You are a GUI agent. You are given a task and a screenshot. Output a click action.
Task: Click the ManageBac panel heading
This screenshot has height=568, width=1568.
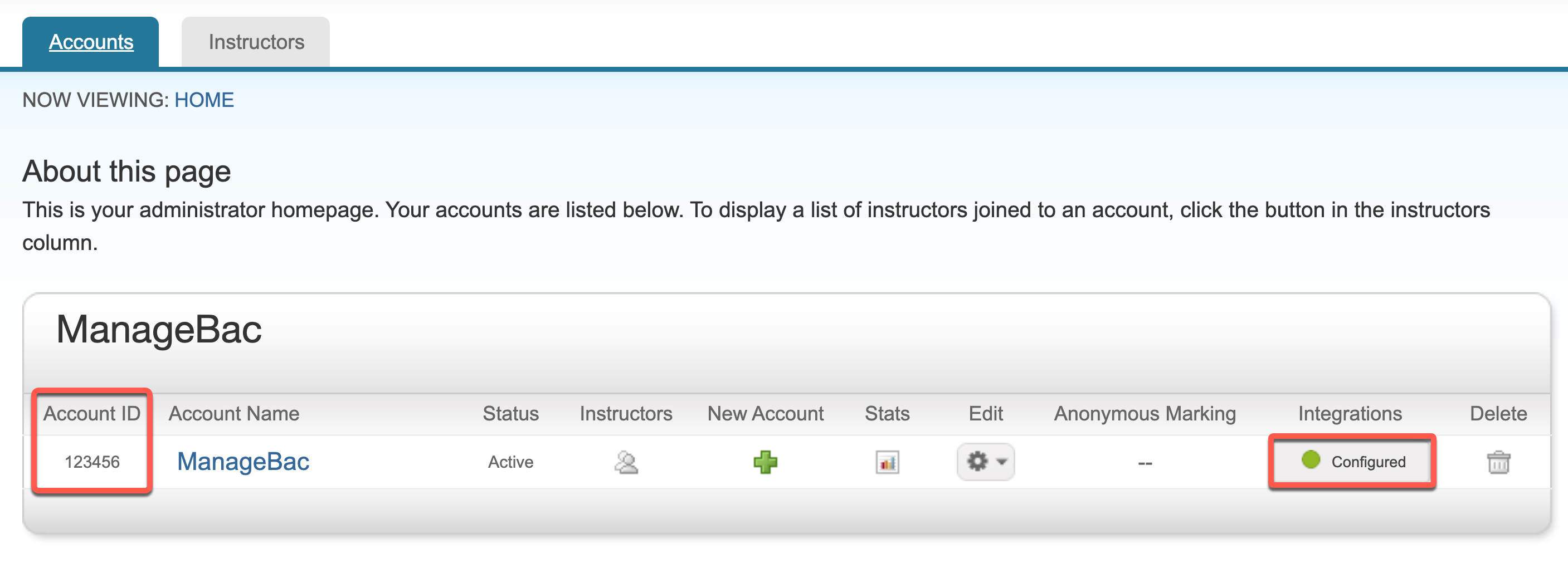159,330
